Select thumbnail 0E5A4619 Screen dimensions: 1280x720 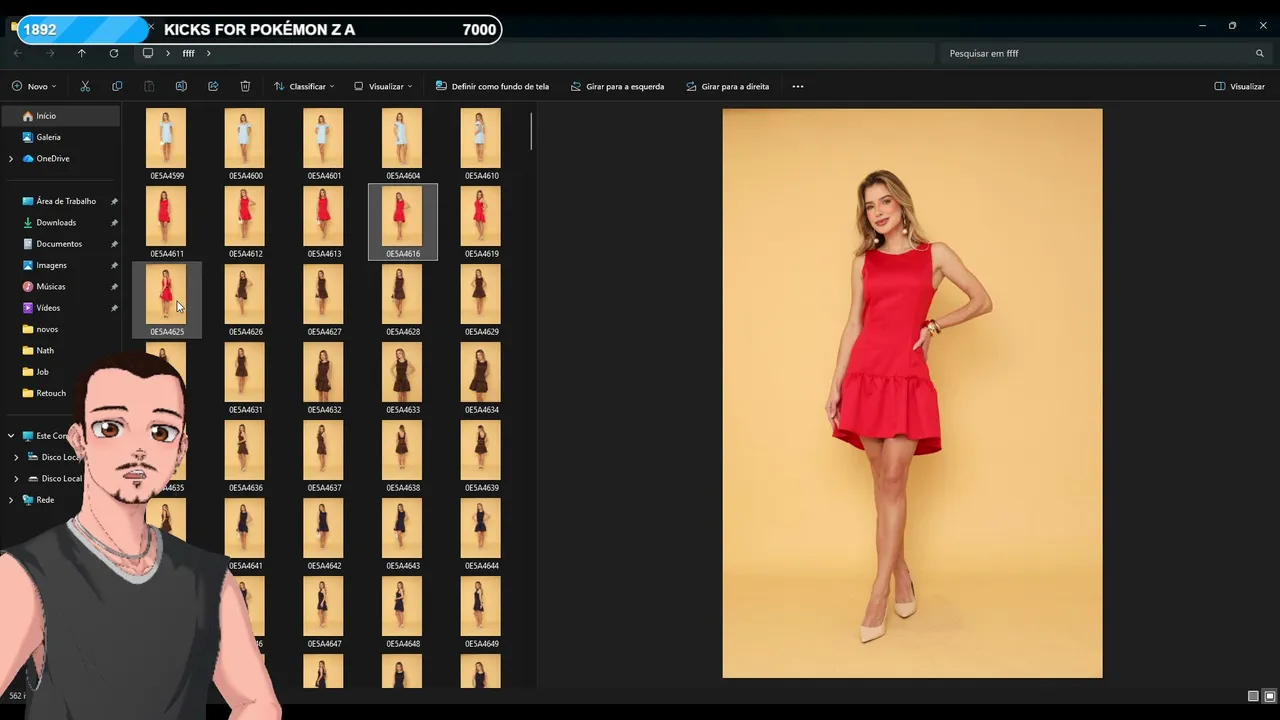tap(481, 222)
